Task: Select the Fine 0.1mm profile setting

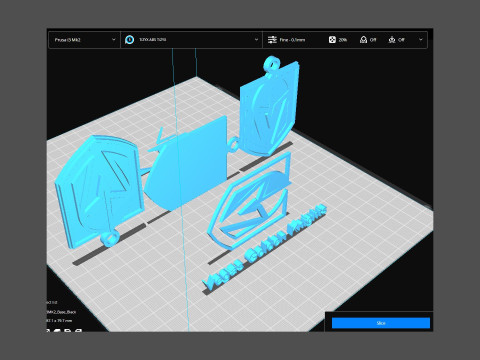Action: (x=292, y=40)
